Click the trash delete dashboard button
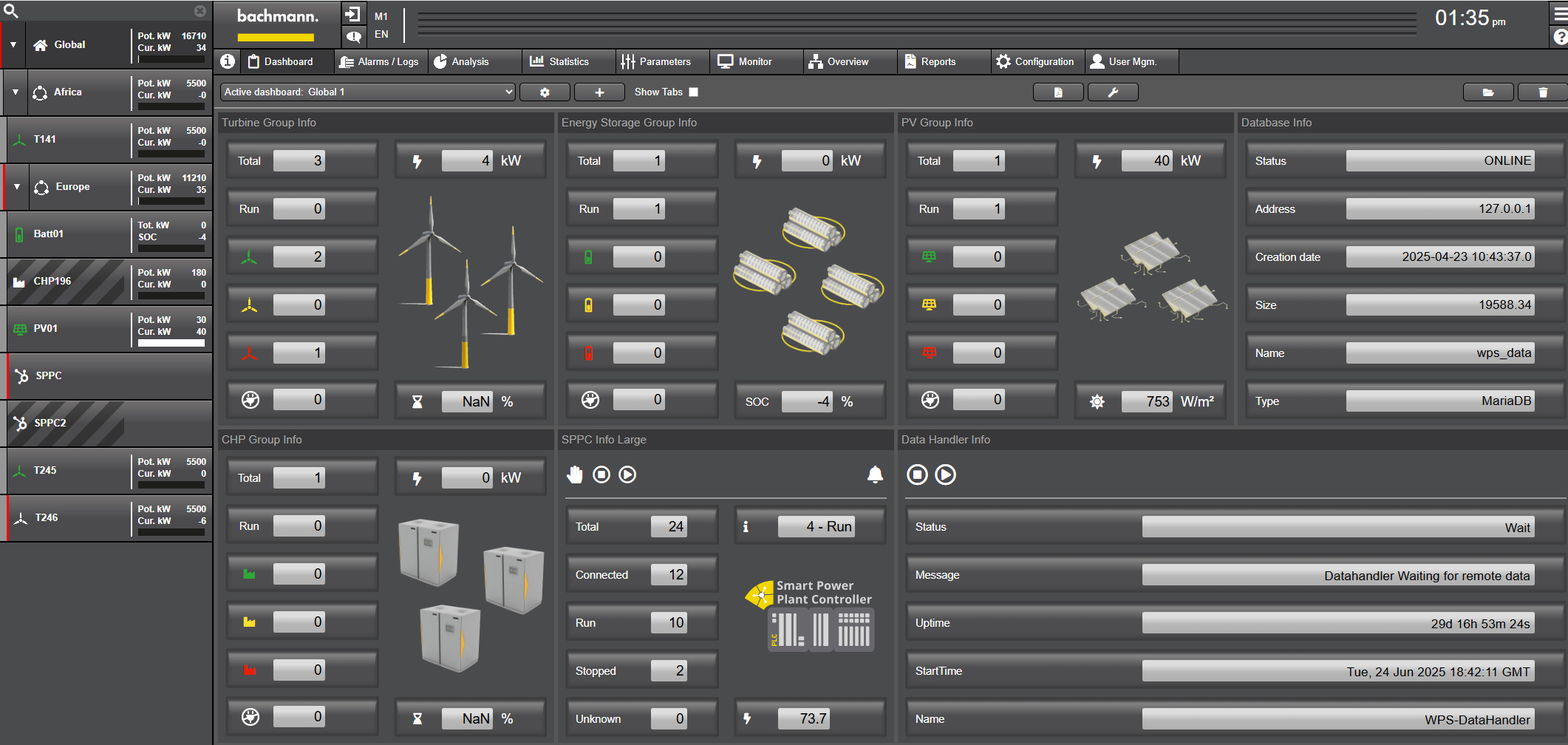This screenshot has width=1568, height=745. coord(1542,92)
